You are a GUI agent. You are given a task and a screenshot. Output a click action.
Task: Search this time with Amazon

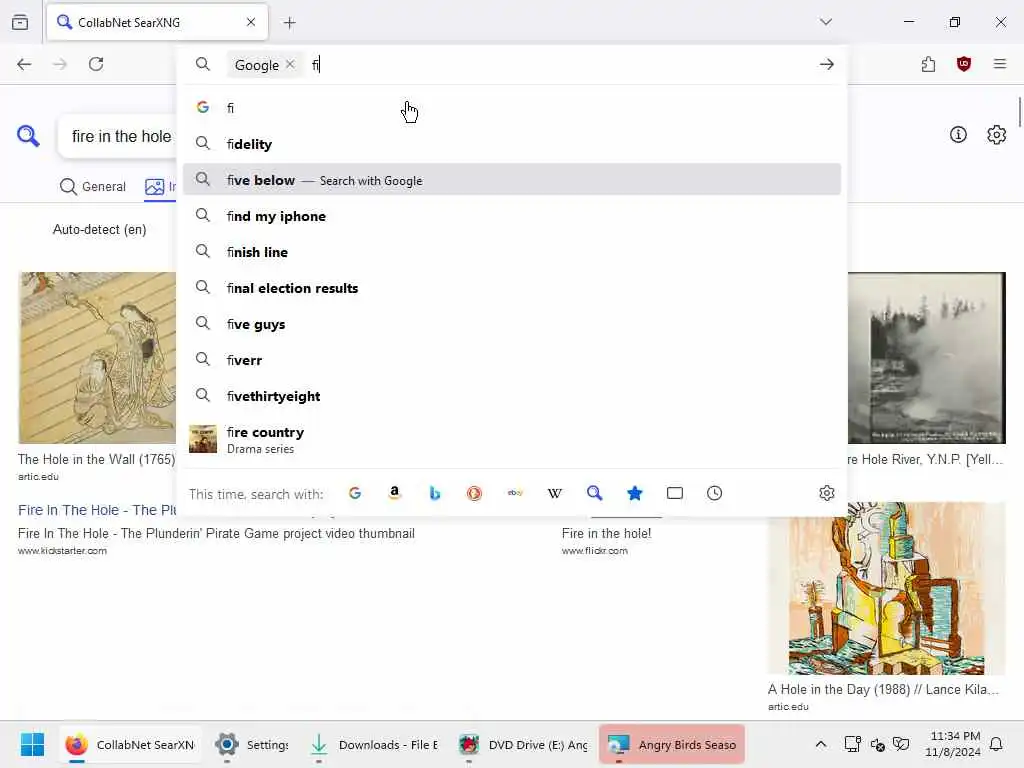394,493
